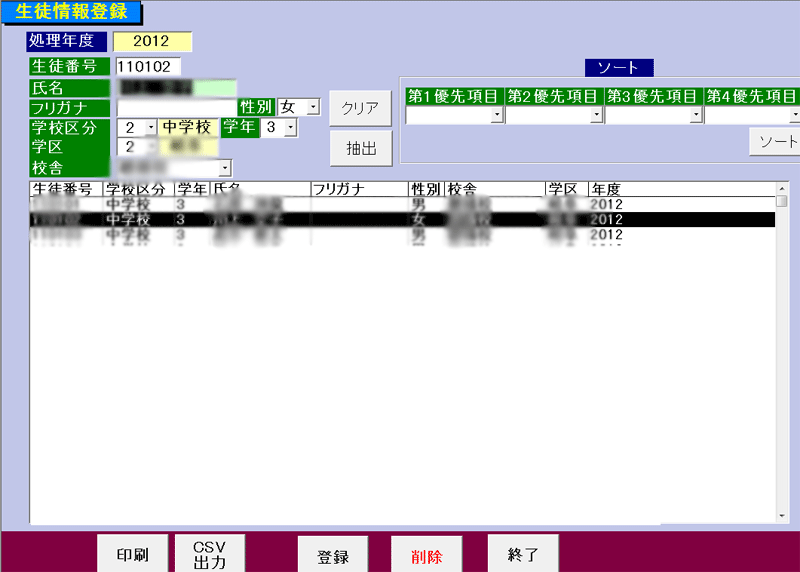Click the CSV出力 button
The width and height of the screenshot is (800, 572).
210,555
